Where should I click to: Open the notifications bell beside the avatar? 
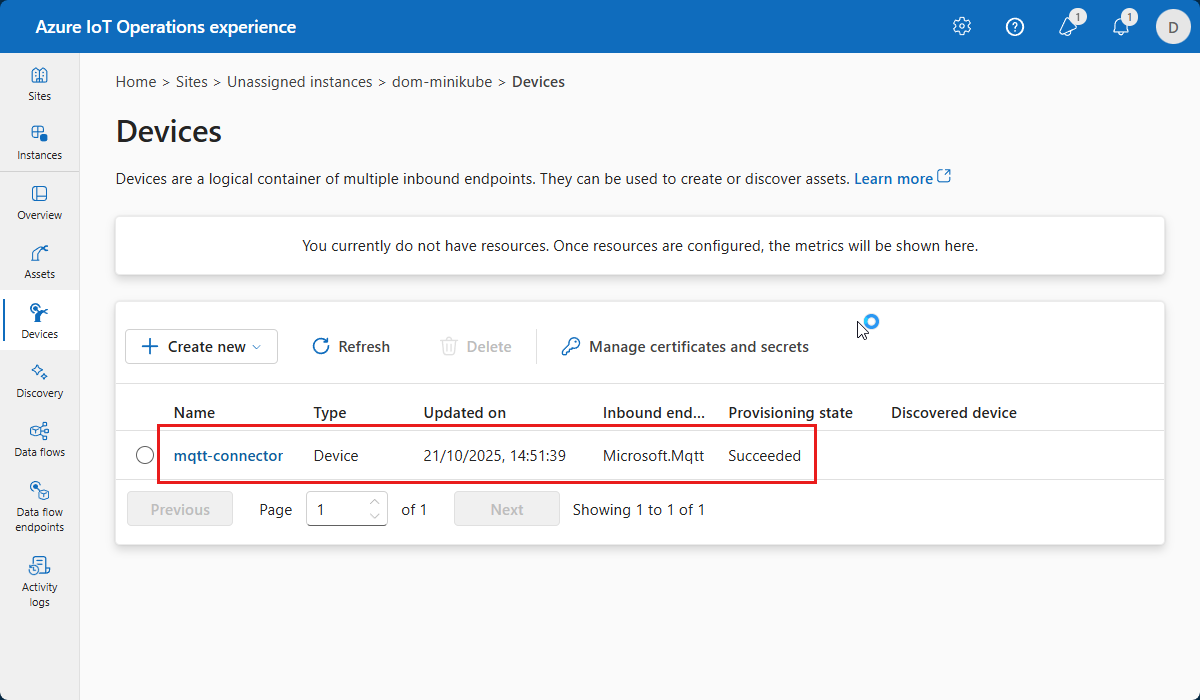click(x=1120, y=27)
